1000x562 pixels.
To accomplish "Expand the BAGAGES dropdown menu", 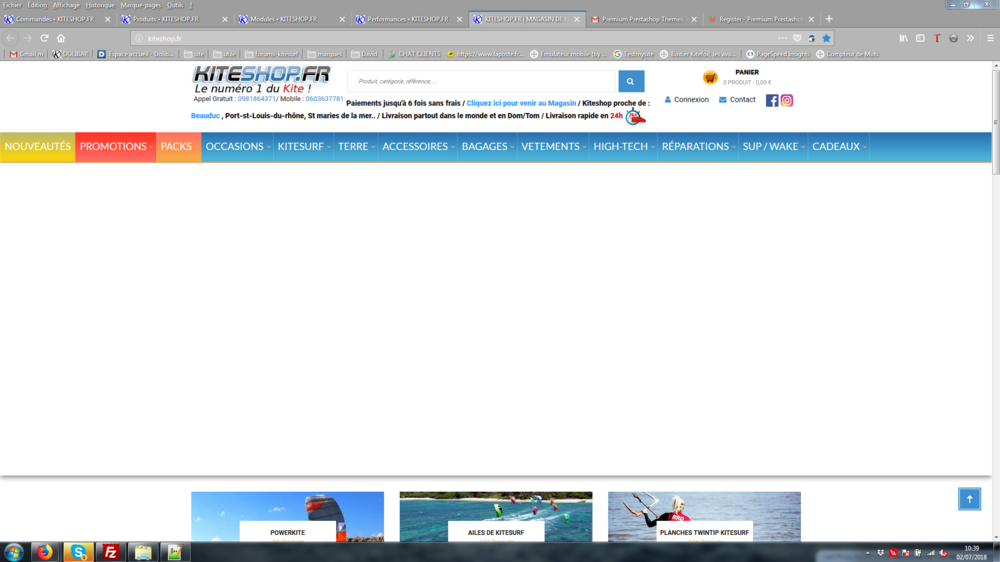I will tap(487, 147).
